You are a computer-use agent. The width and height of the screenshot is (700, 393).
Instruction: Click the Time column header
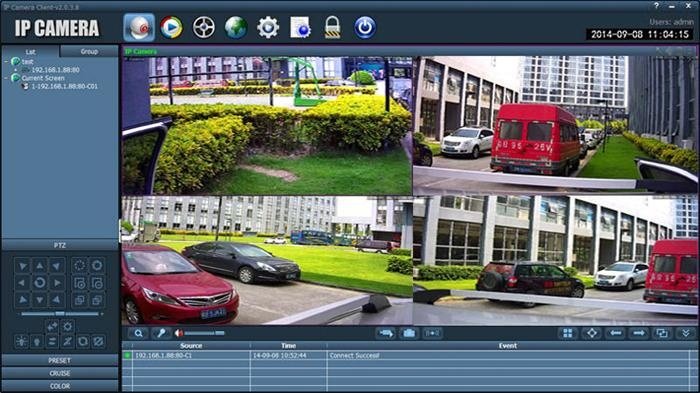click(288, 346)
